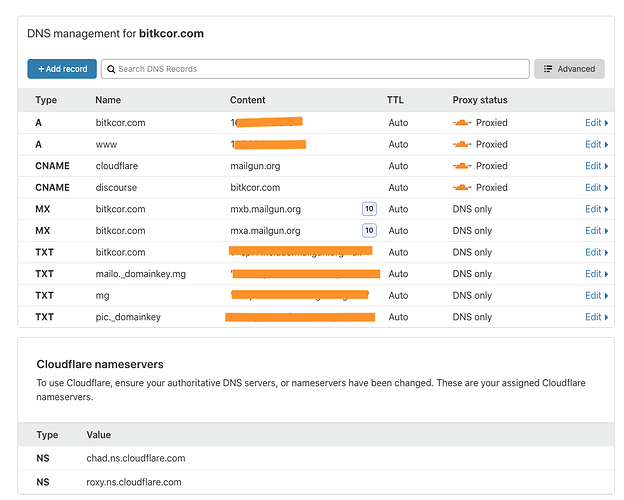
Task: Click the Value column header in nameservers table
Action: (x=99, y=435)
